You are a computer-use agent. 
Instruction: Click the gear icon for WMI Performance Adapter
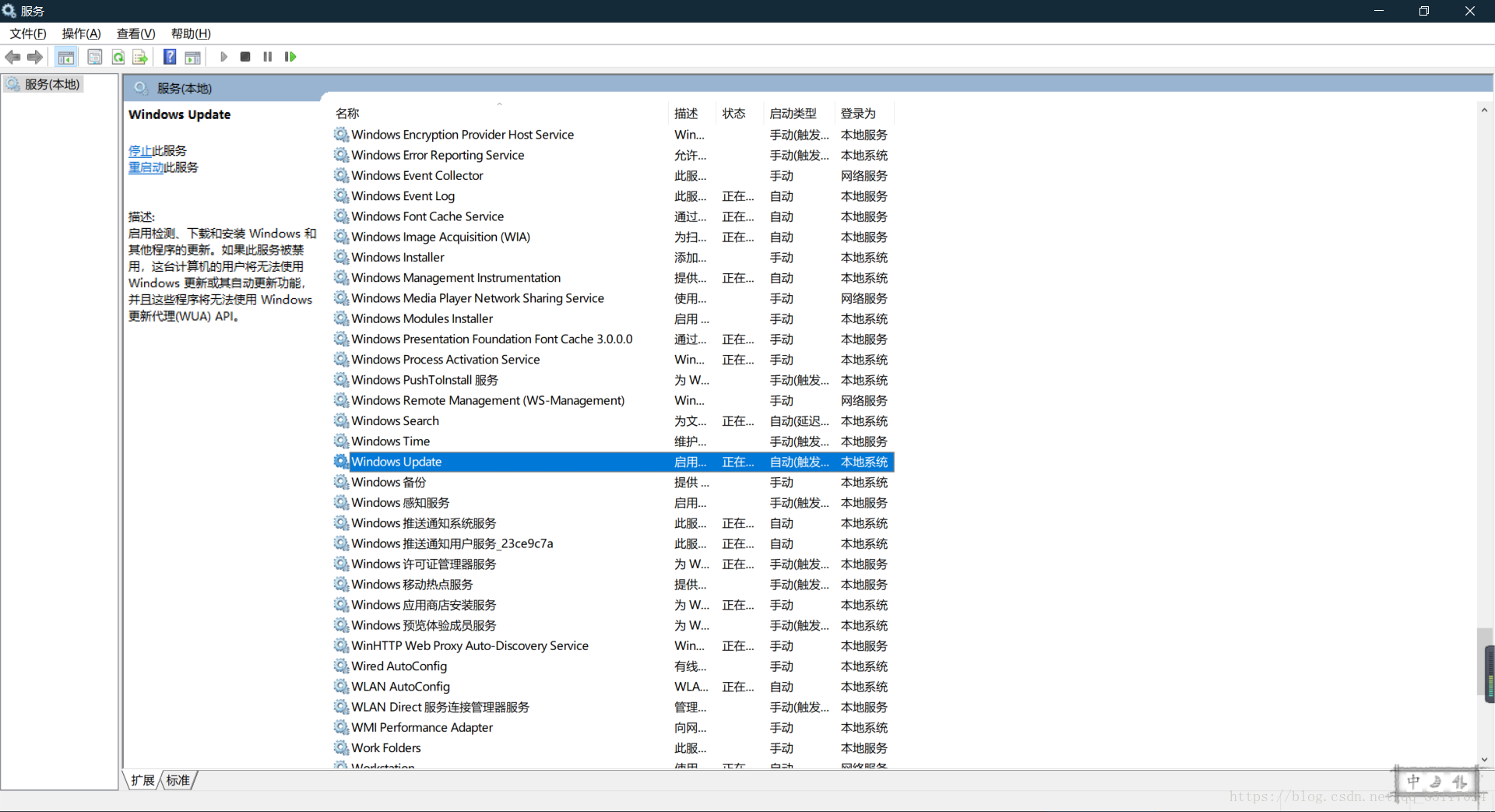(341, 728)
